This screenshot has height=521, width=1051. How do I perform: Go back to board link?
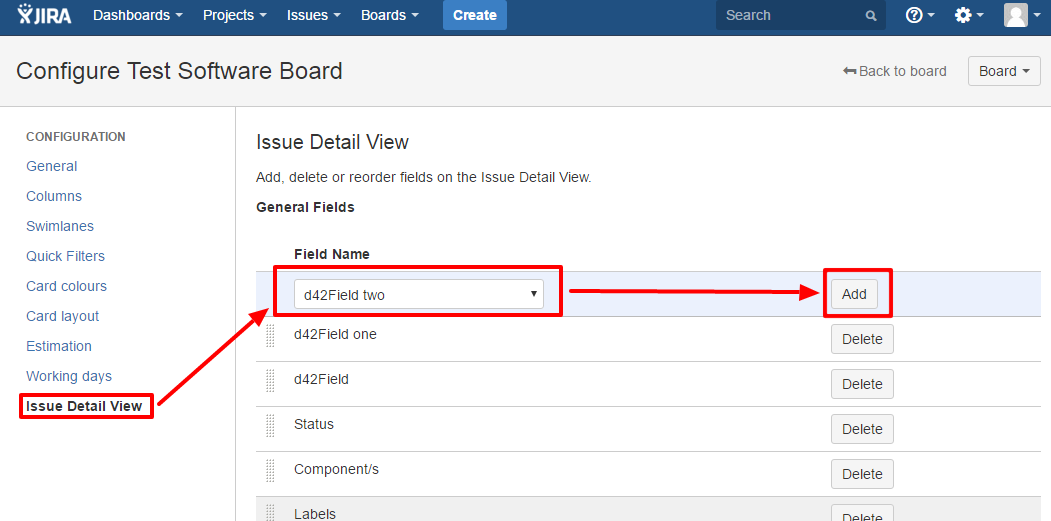pos(895,71)
